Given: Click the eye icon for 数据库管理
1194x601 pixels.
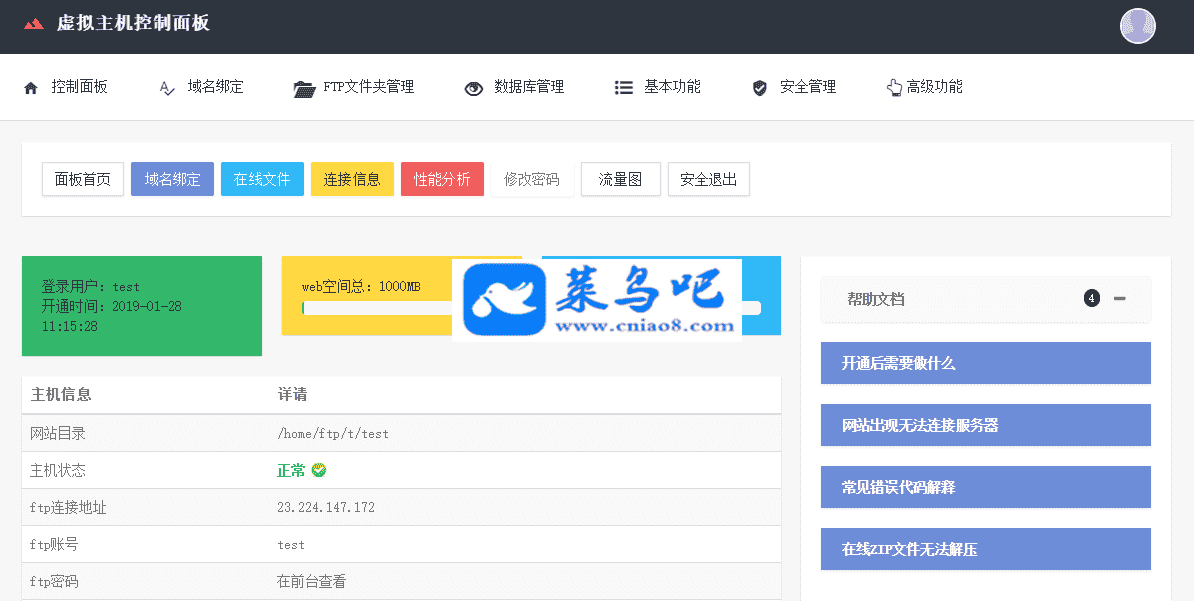Looking at the screenshot, I should click(x=474, y=88).
